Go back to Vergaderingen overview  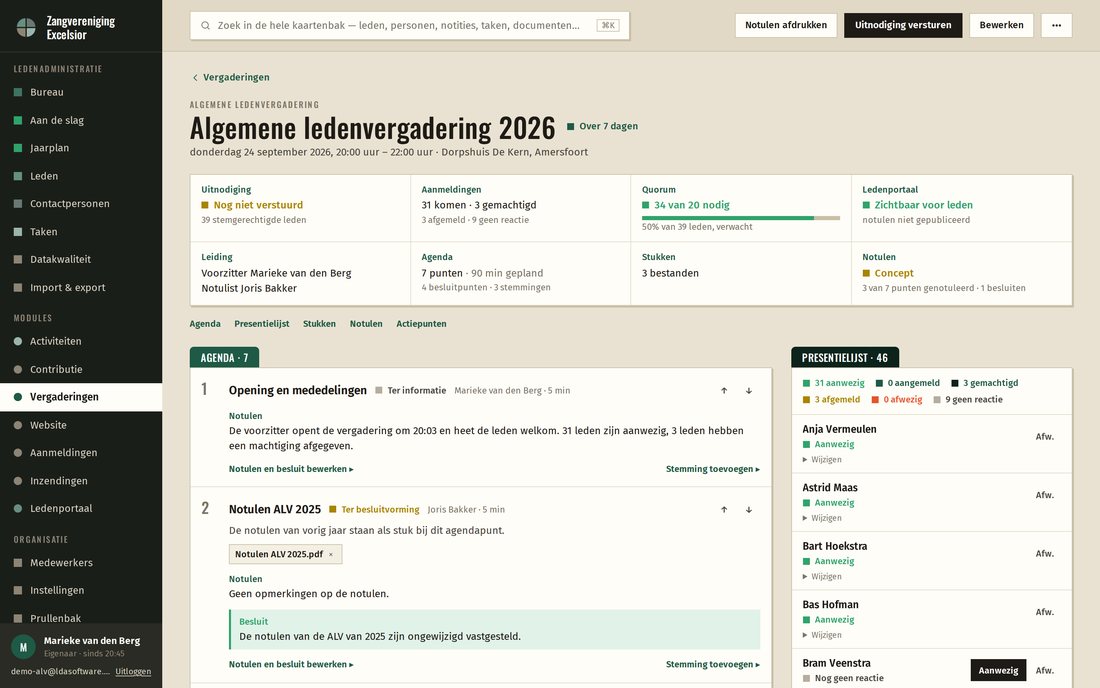(x=231, y=77)
